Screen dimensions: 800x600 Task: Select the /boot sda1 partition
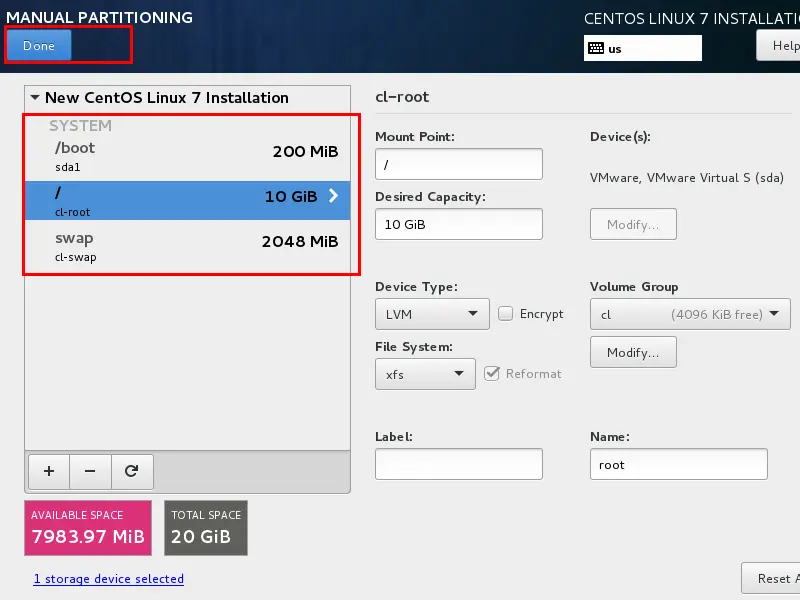click(188, 157)
